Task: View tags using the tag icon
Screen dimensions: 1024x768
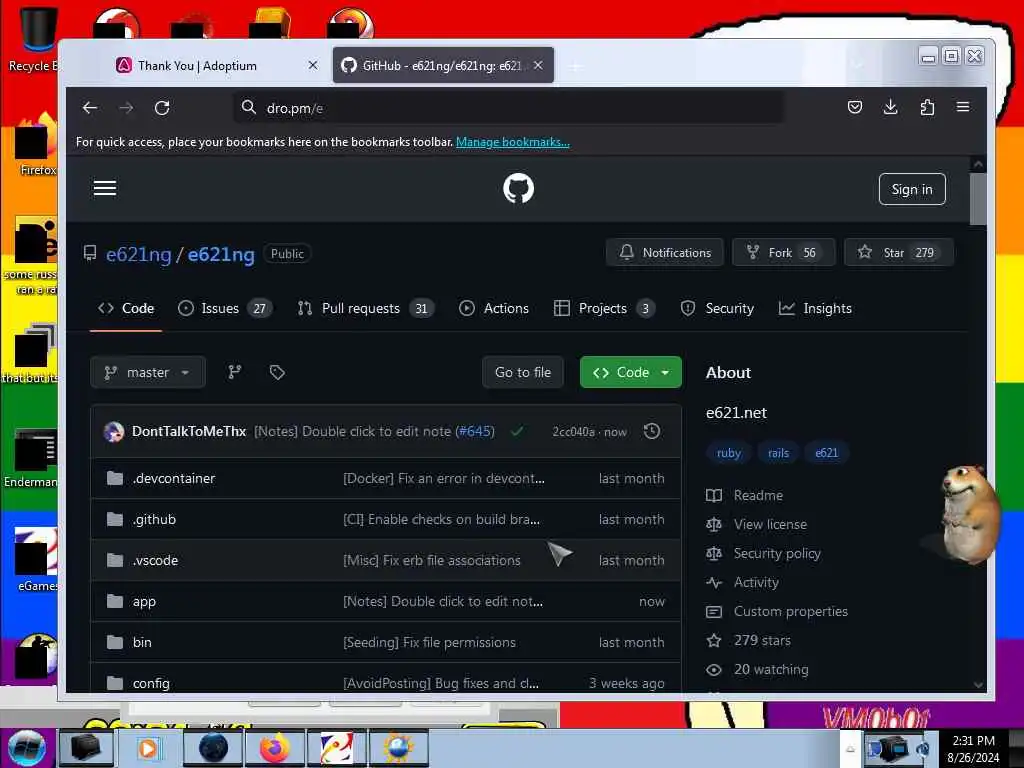Action: point(277,372)
